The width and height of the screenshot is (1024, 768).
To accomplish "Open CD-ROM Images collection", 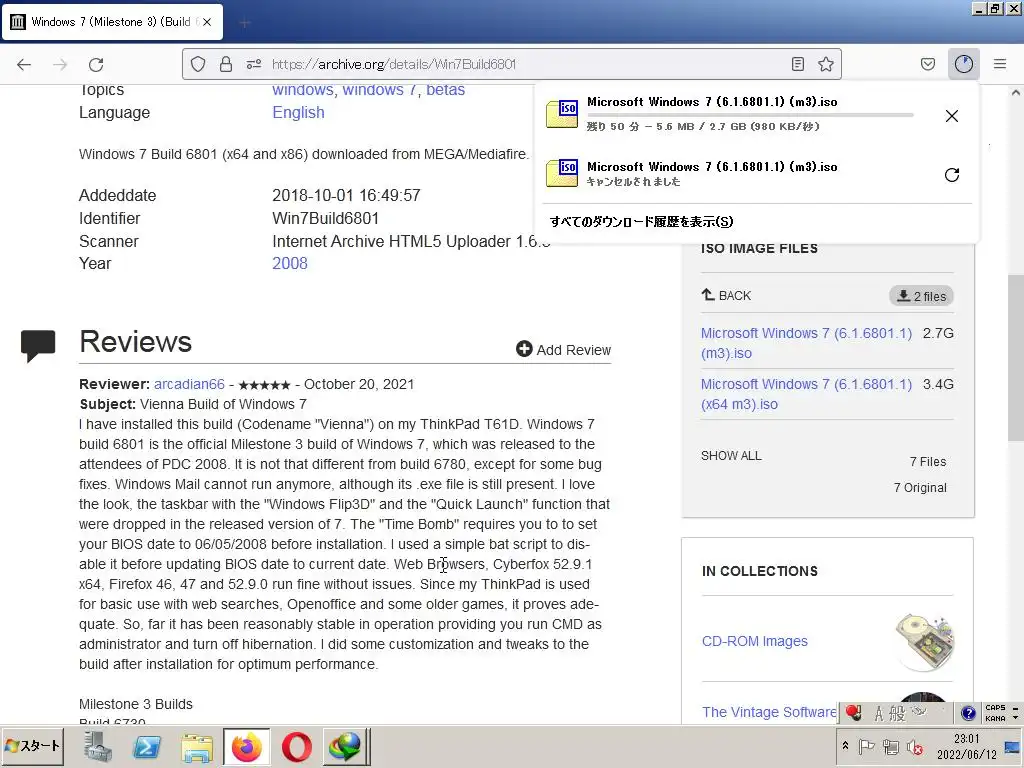I will click(754, 641).
